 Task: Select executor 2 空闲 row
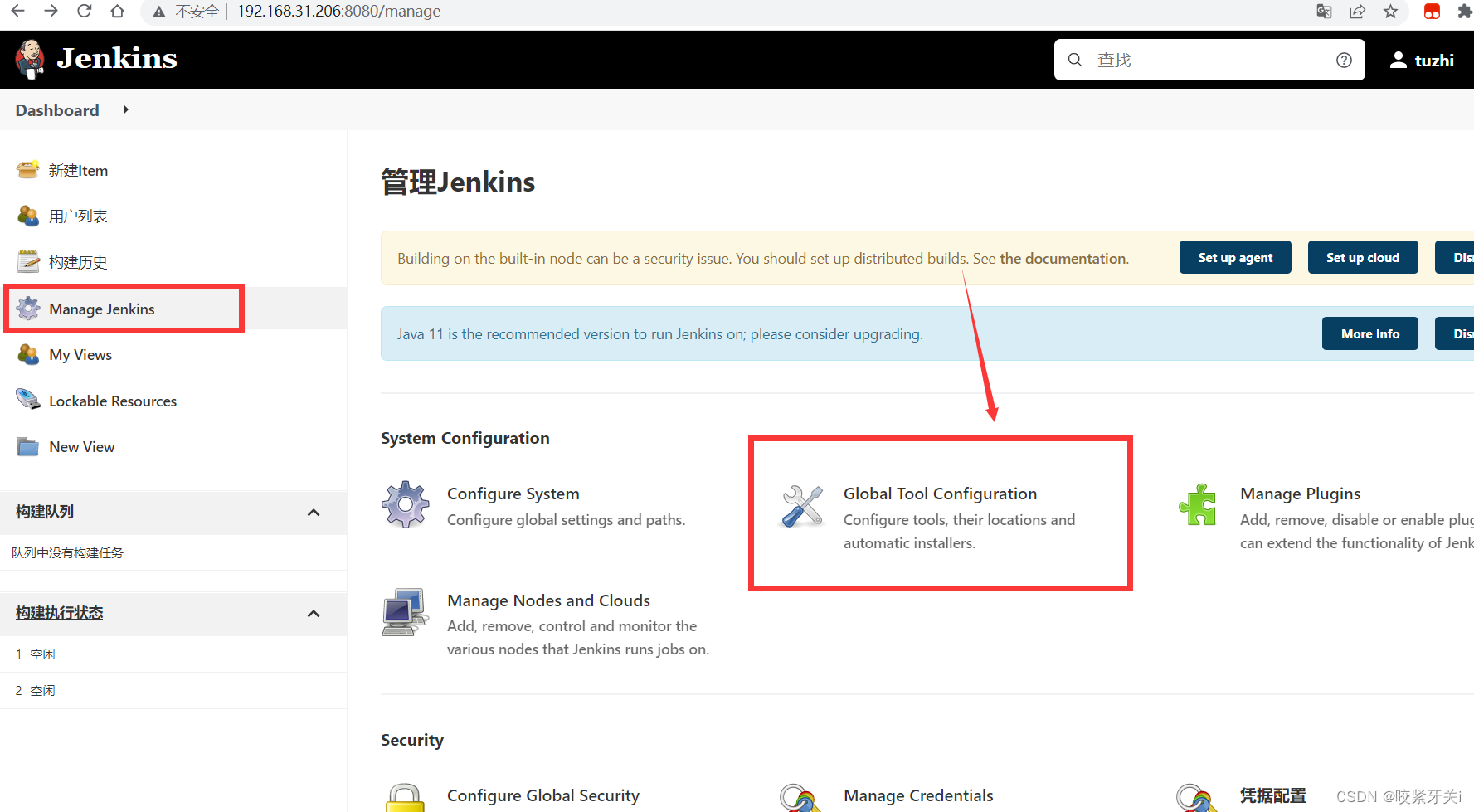tap(173, 691)
